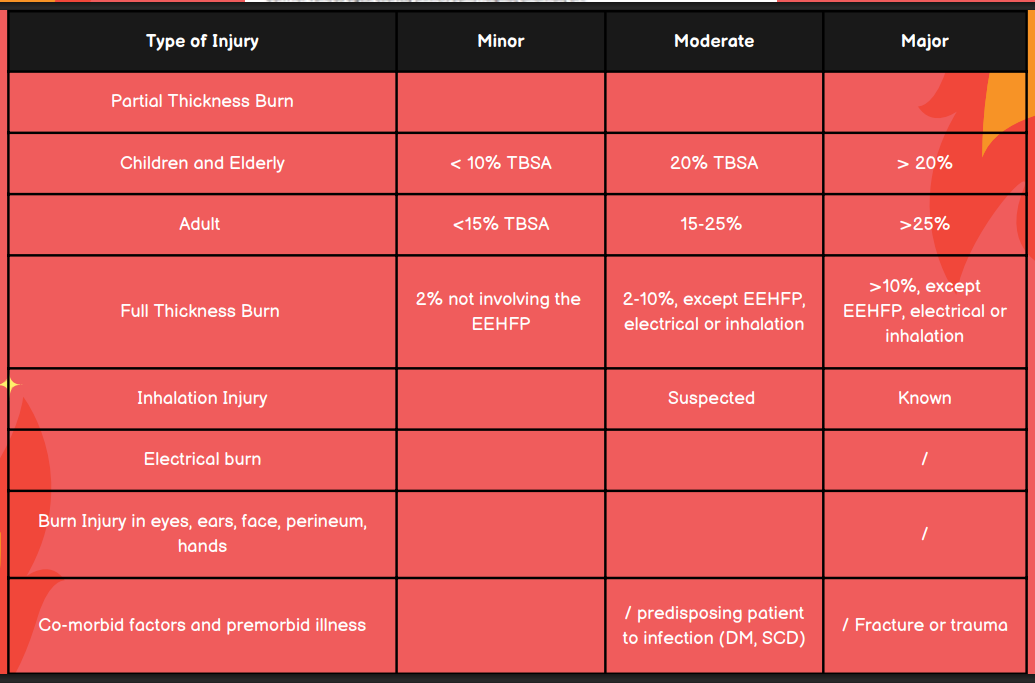Click the "Minor" column header

(501, 41)
